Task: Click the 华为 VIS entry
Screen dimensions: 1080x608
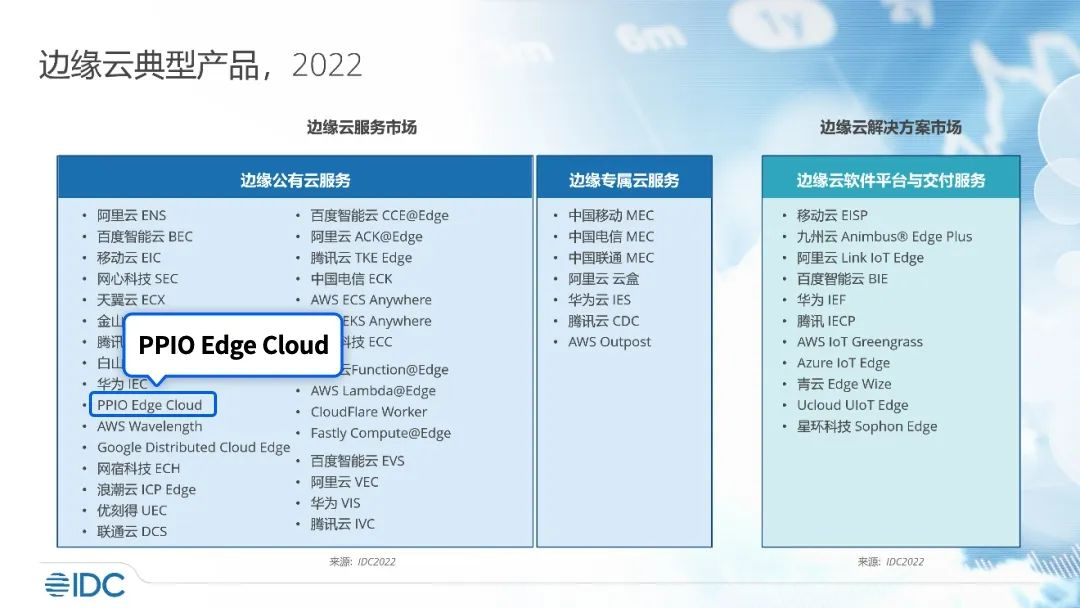Action: [335, 503]
